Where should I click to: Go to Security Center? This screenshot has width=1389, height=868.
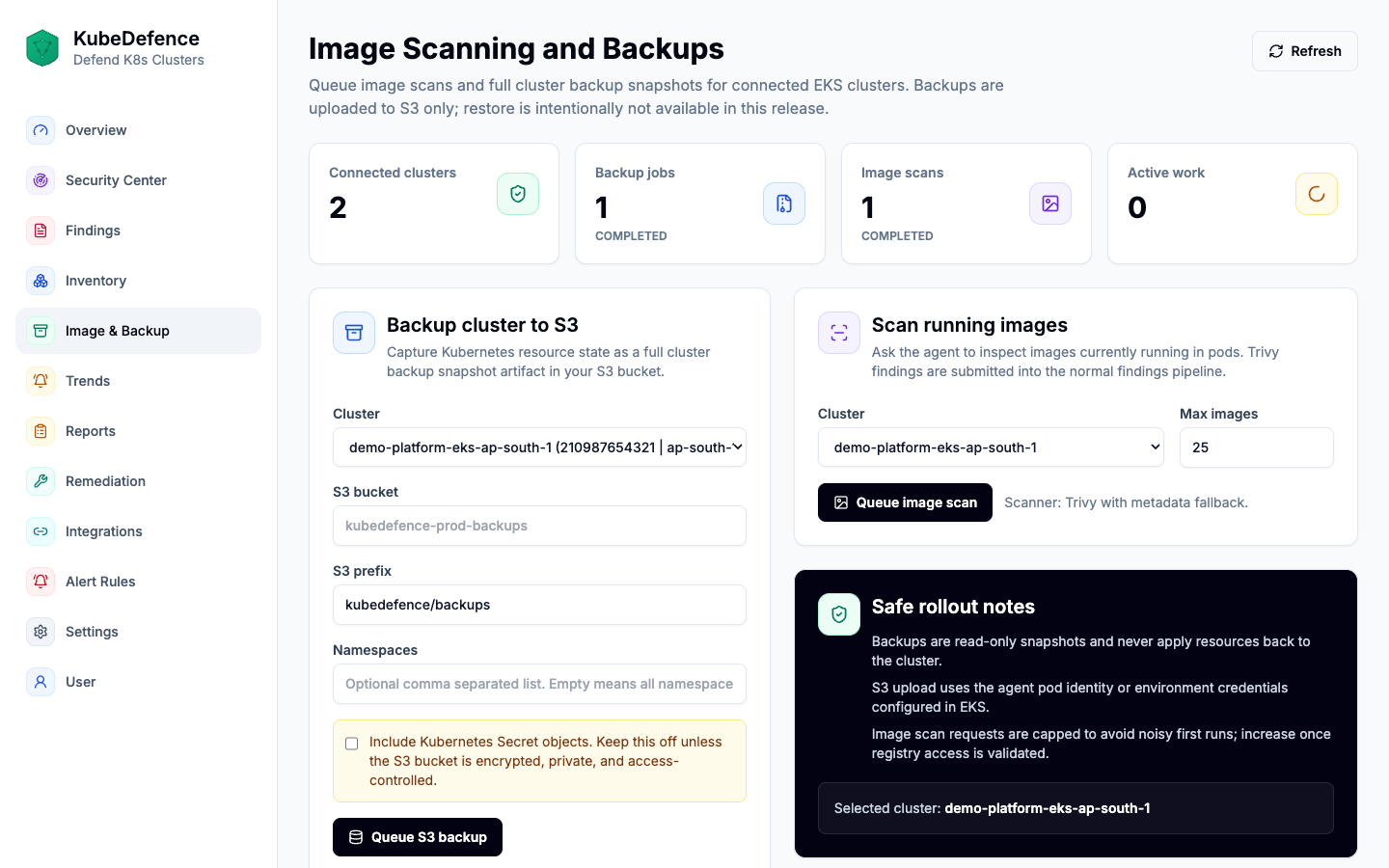click(x=139, y=180)
